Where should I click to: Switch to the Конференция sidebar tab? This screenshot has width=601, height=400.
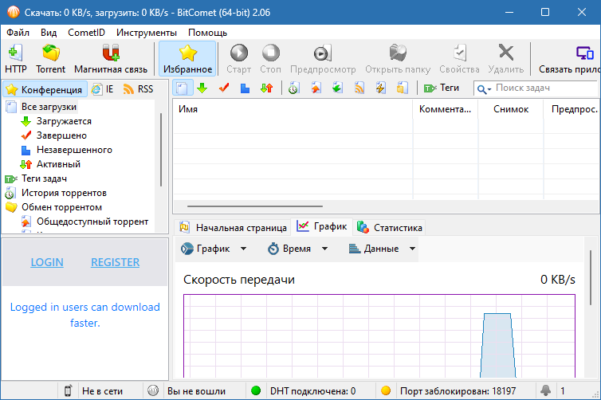point(44,89)
